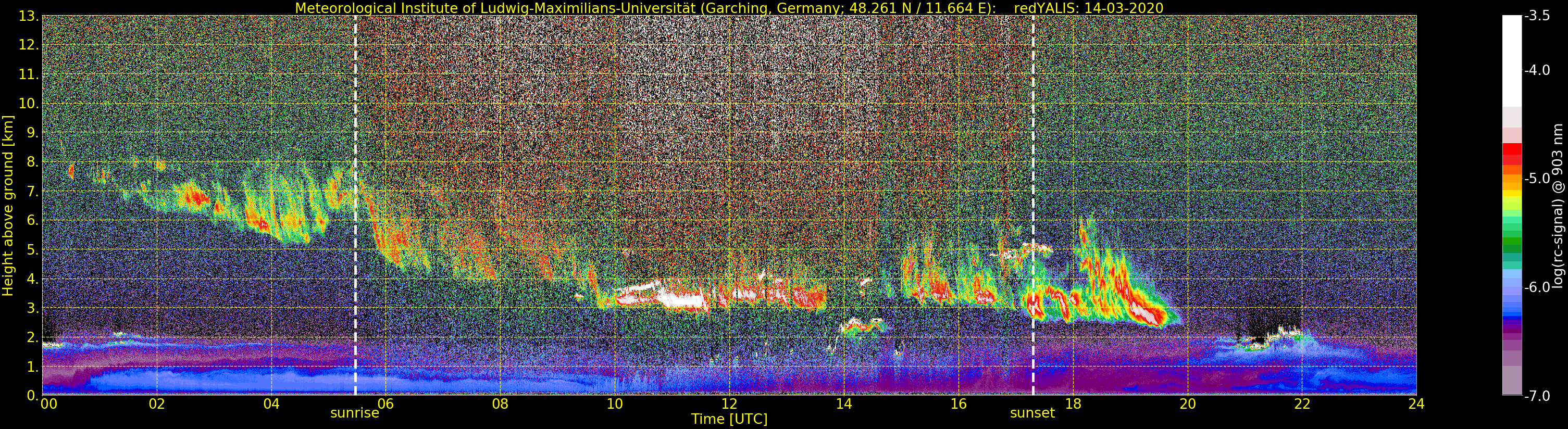Click the time axis tick '02'
1568x429 pixels.
coord(157,404)
